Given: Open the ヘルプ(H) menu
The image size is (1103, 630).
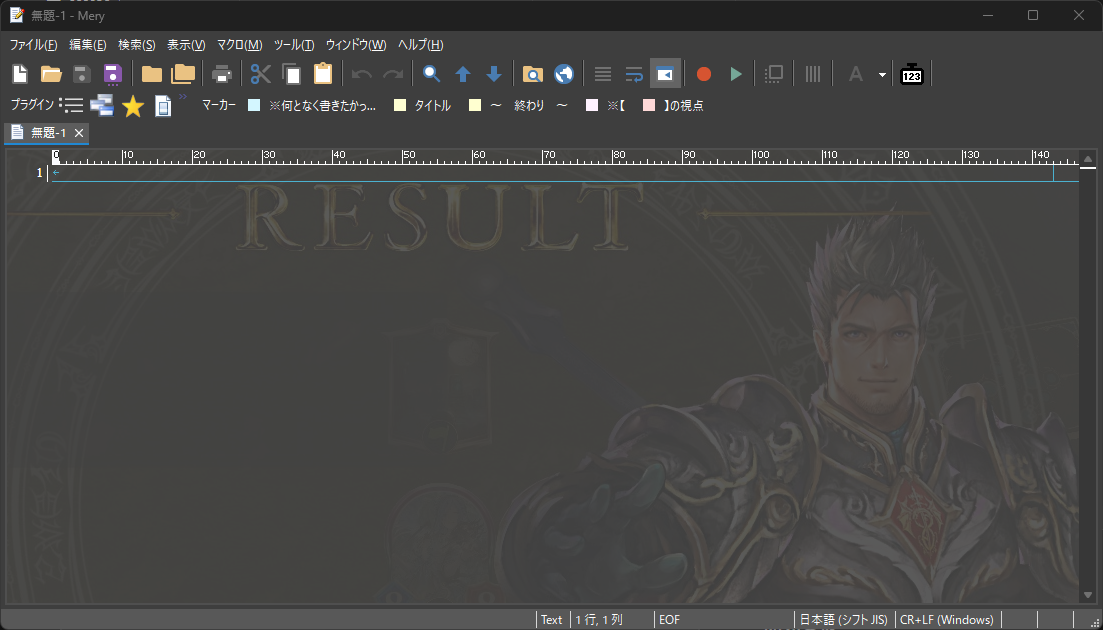Looking at the screenshot, I should click(x=421, y=45).
